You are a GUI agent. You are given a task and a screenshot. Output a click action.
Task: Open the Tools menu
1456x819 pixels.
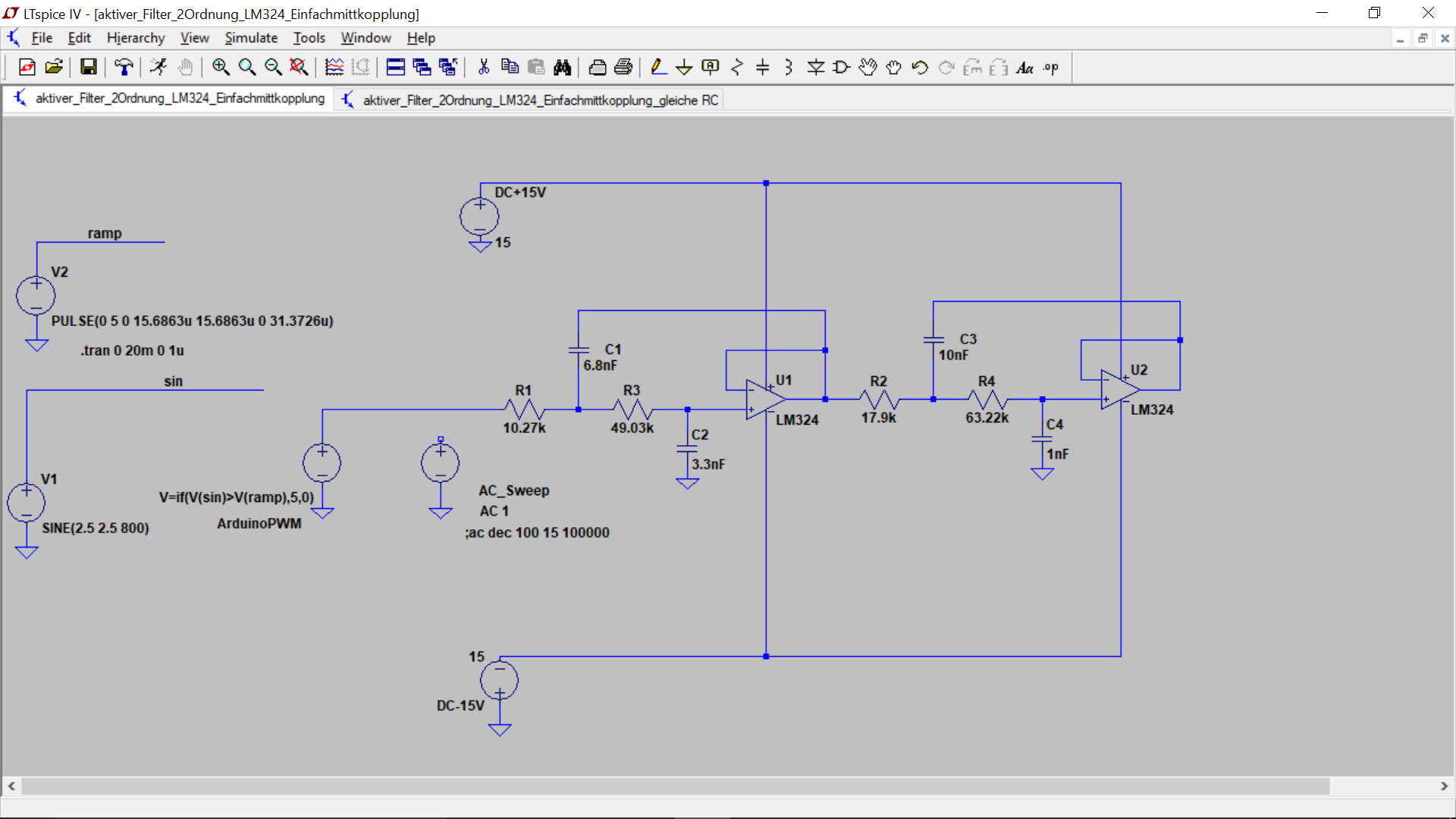click(309, 38)
